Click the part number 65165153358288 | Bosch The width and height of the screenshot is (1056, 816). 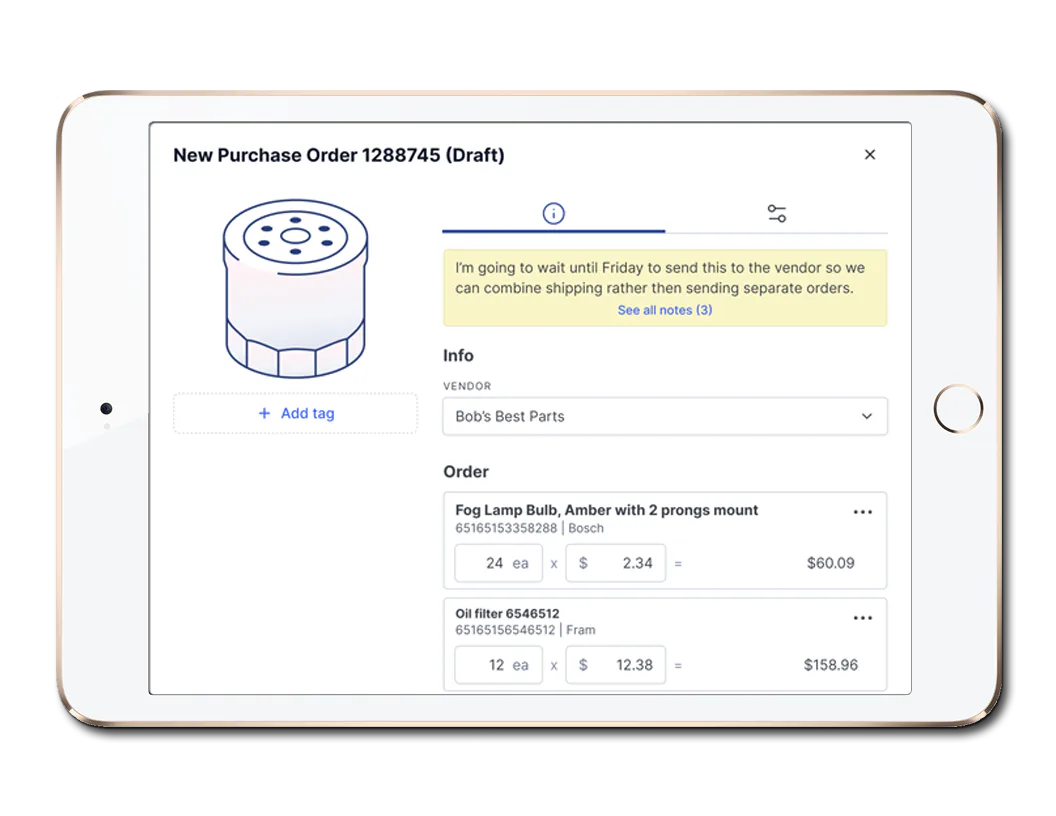click(x=529, y=529)
